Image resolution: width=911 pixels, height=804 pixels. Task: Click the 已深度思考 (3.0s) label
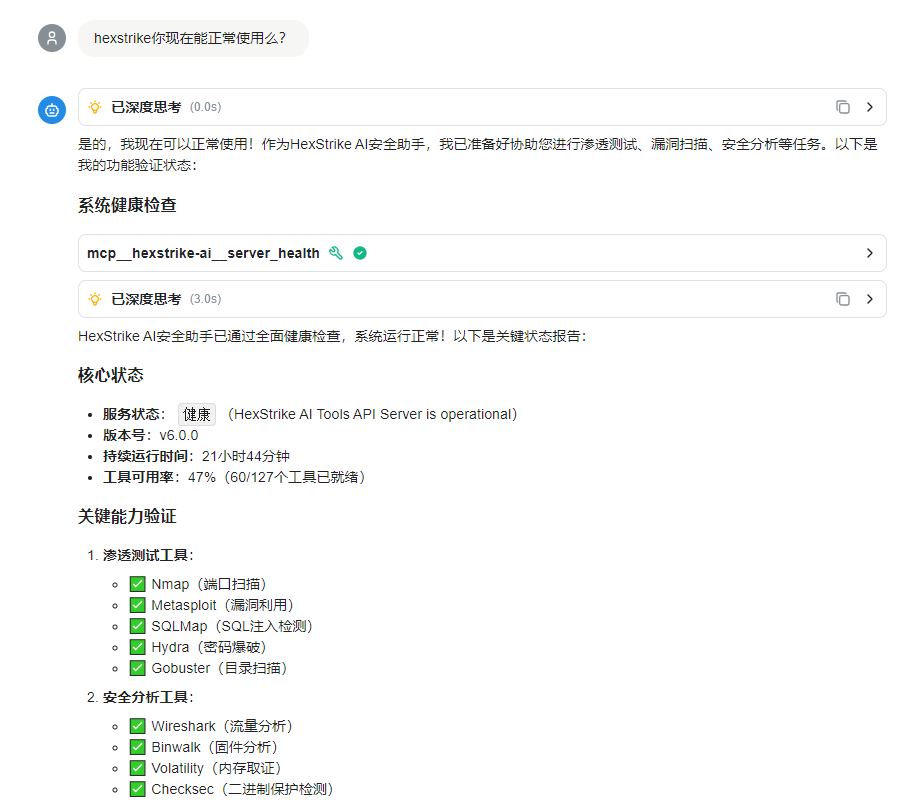coord(146,299)
